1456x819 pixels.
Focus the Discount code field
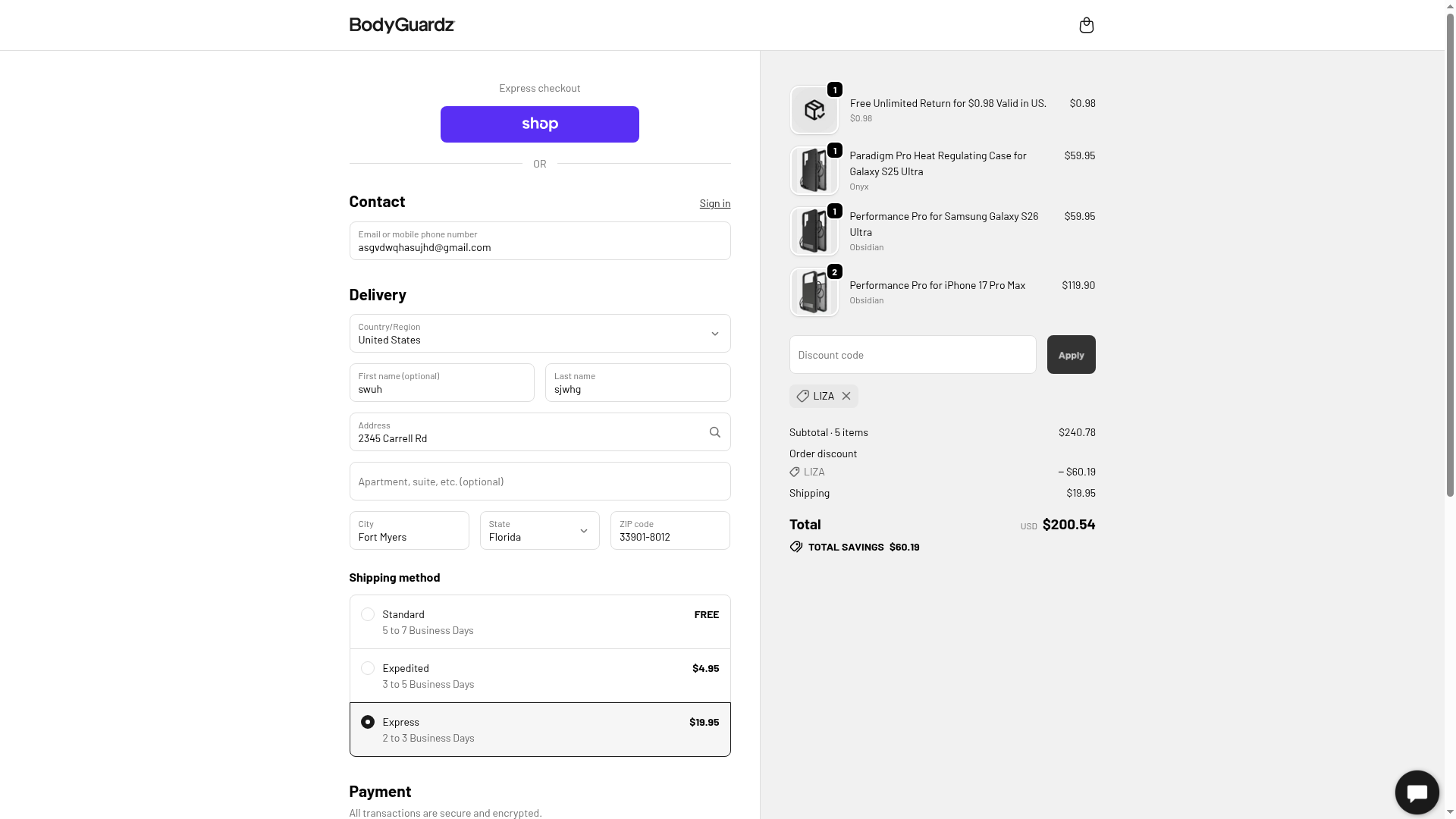click(912, 355)
